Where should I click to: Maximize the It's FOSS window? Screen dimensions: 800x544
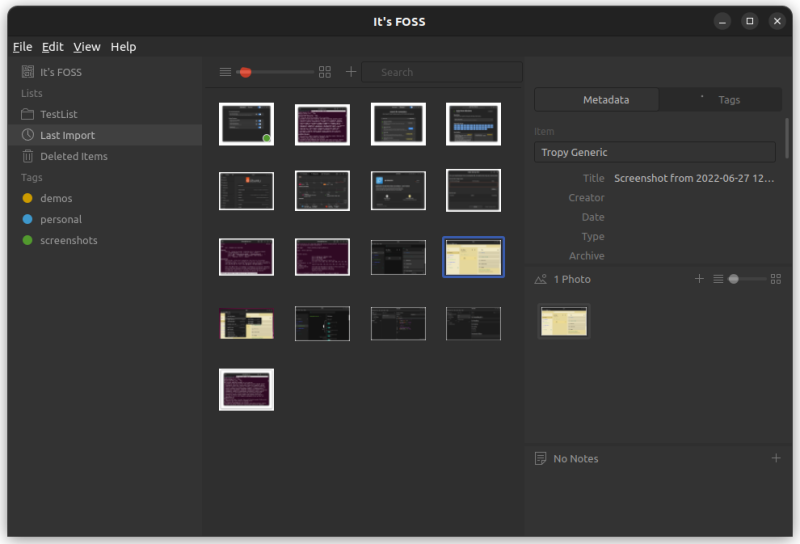point(749,21)
